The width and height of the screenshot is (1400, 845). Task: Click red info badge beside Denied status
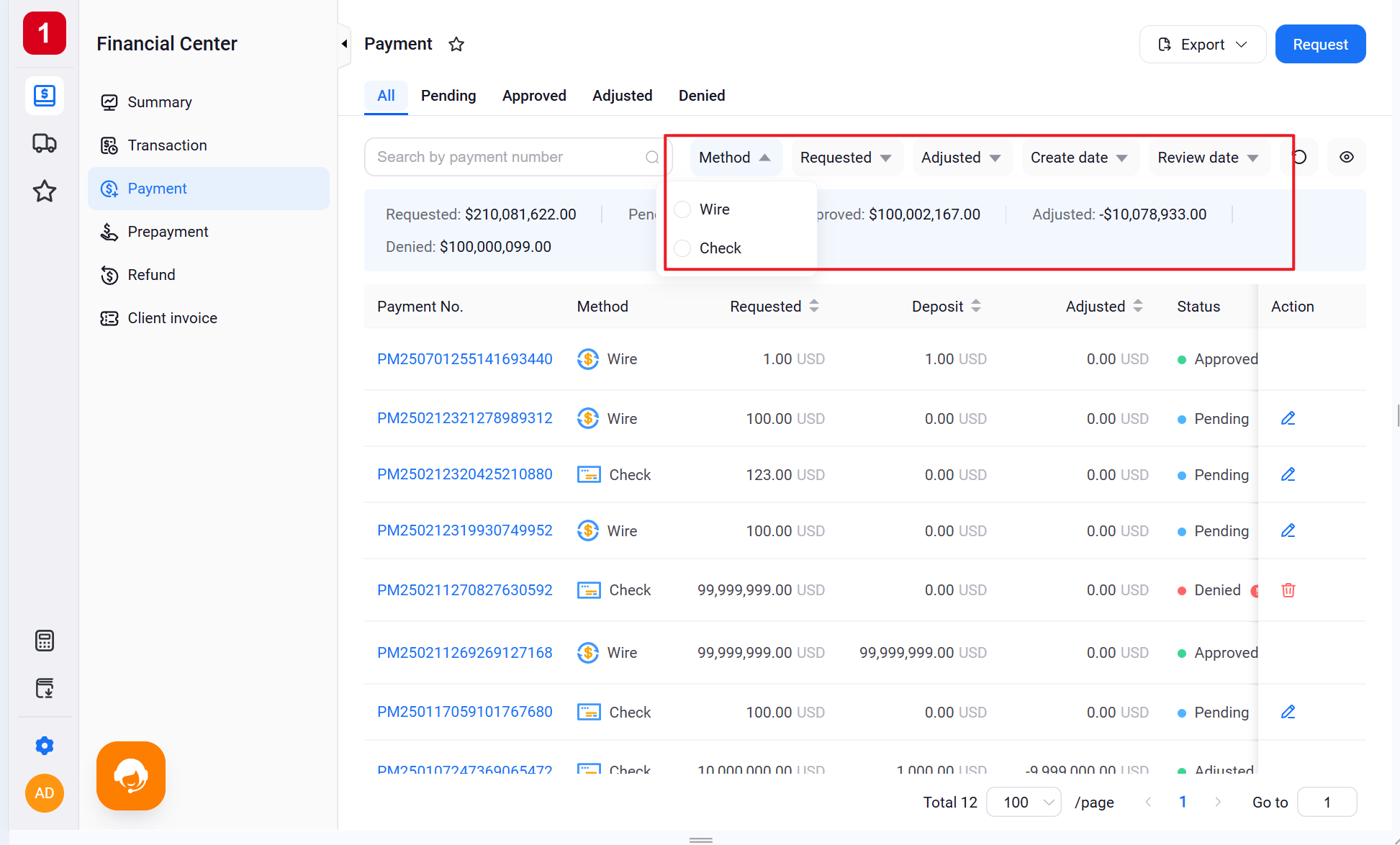[x=1255, y=591]
